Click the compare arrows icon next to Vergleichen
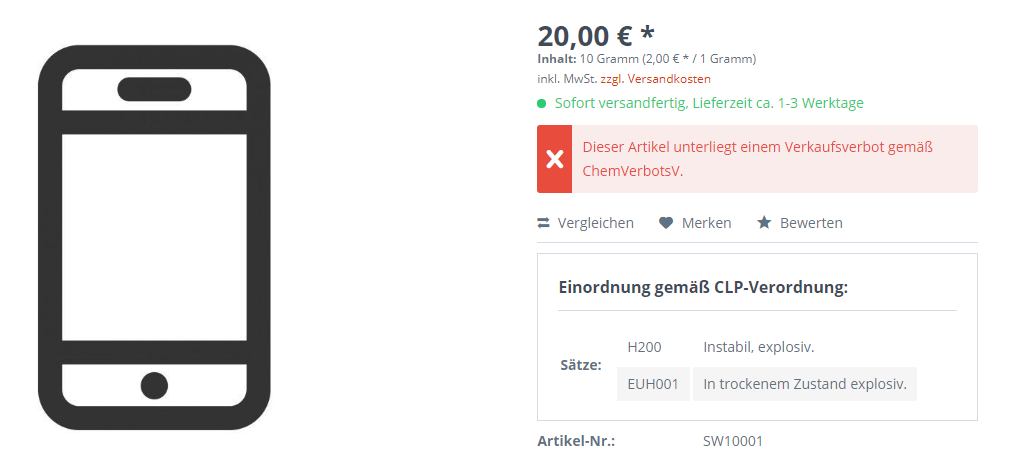 click(543, 223)
